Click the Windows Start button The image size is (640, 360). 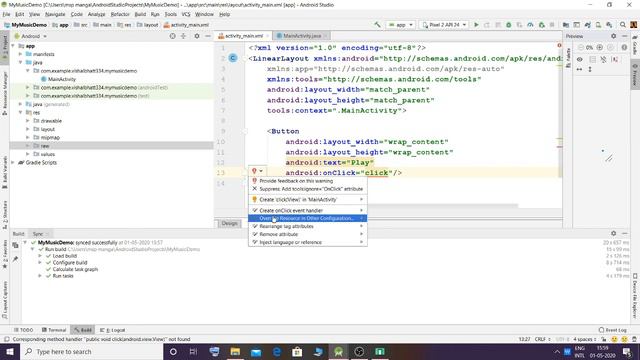[10, 351]
